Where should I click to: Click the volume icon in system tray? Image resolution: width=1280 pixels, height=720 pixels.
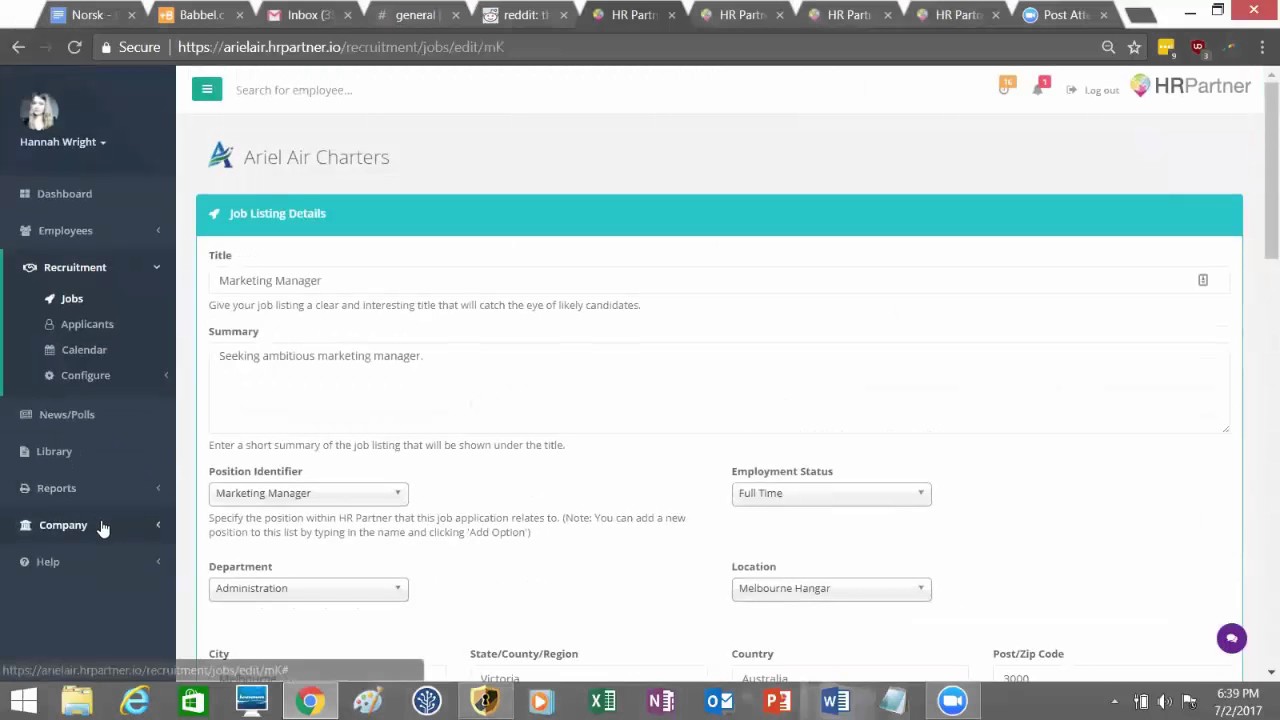click(1165, 701)
